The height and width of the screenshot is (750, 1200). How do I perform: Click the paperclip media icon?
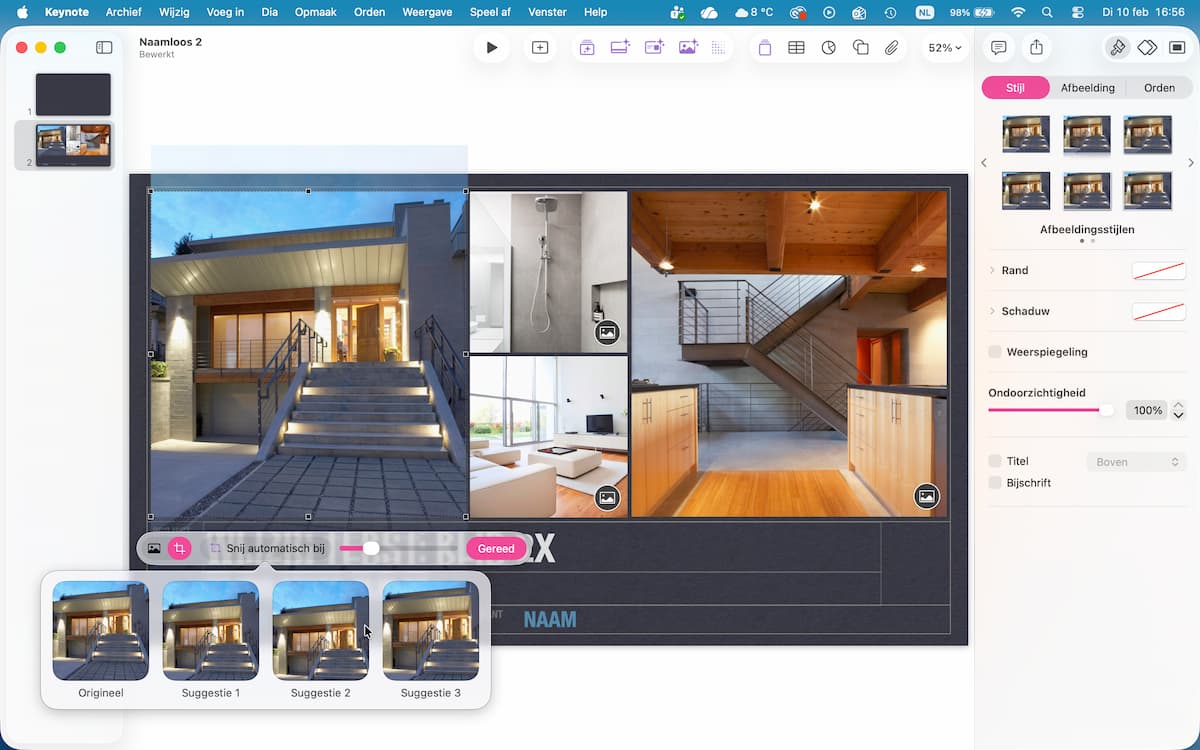coord(892,48)
